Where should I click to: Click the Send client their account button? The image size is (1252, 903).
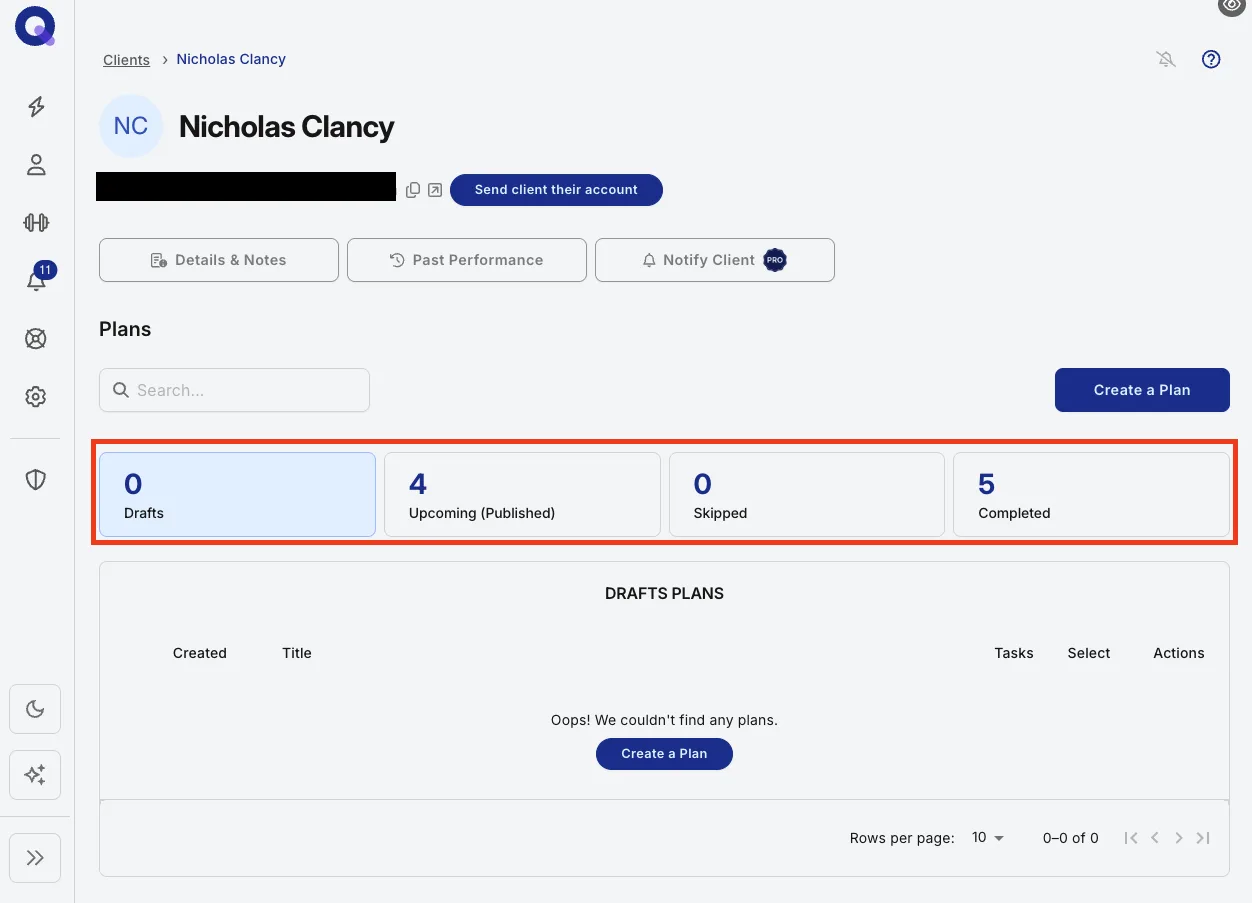tap(556, 190)
